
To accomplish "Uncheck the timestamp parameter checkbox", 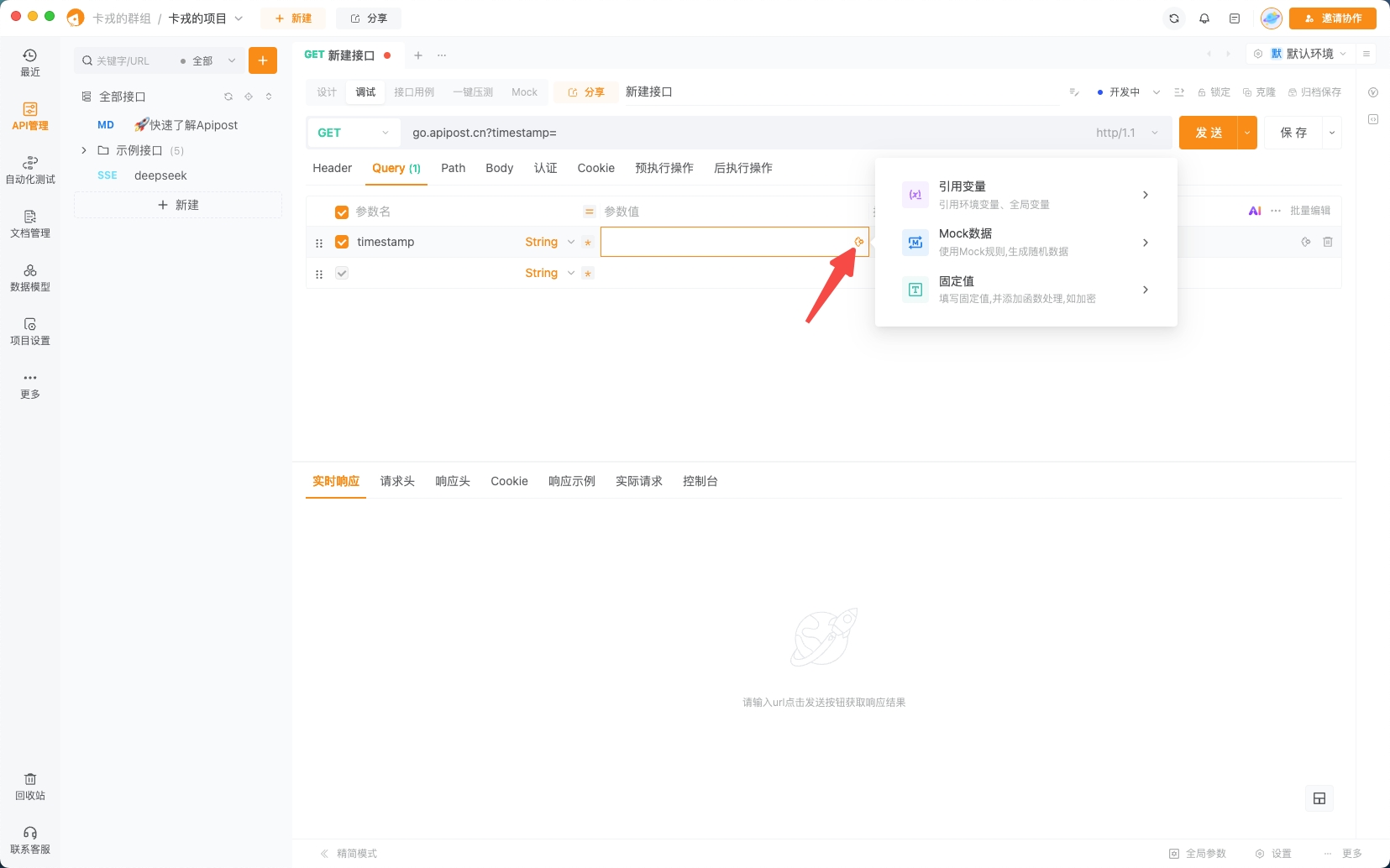I will coord(342,242).
